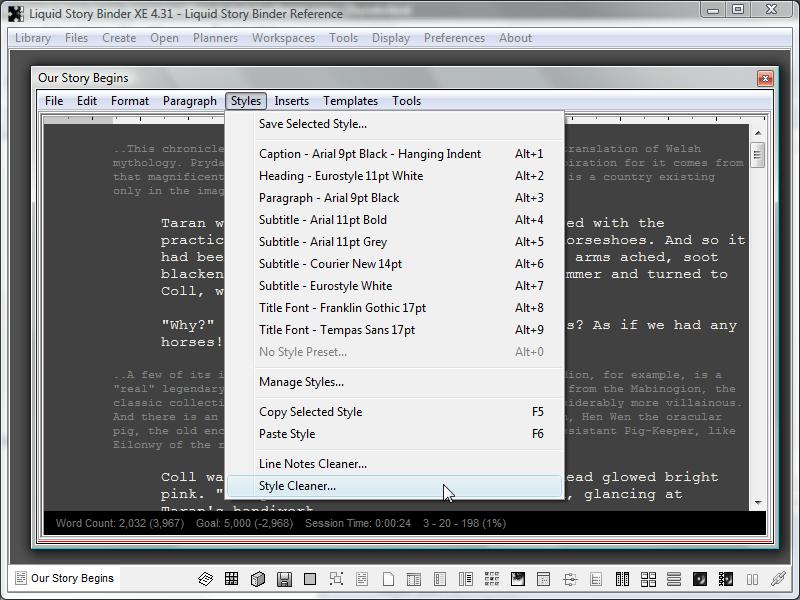Click the Liquid Story Binder title bar icon
Screen dimensions: 800x600
click(15, 13)
